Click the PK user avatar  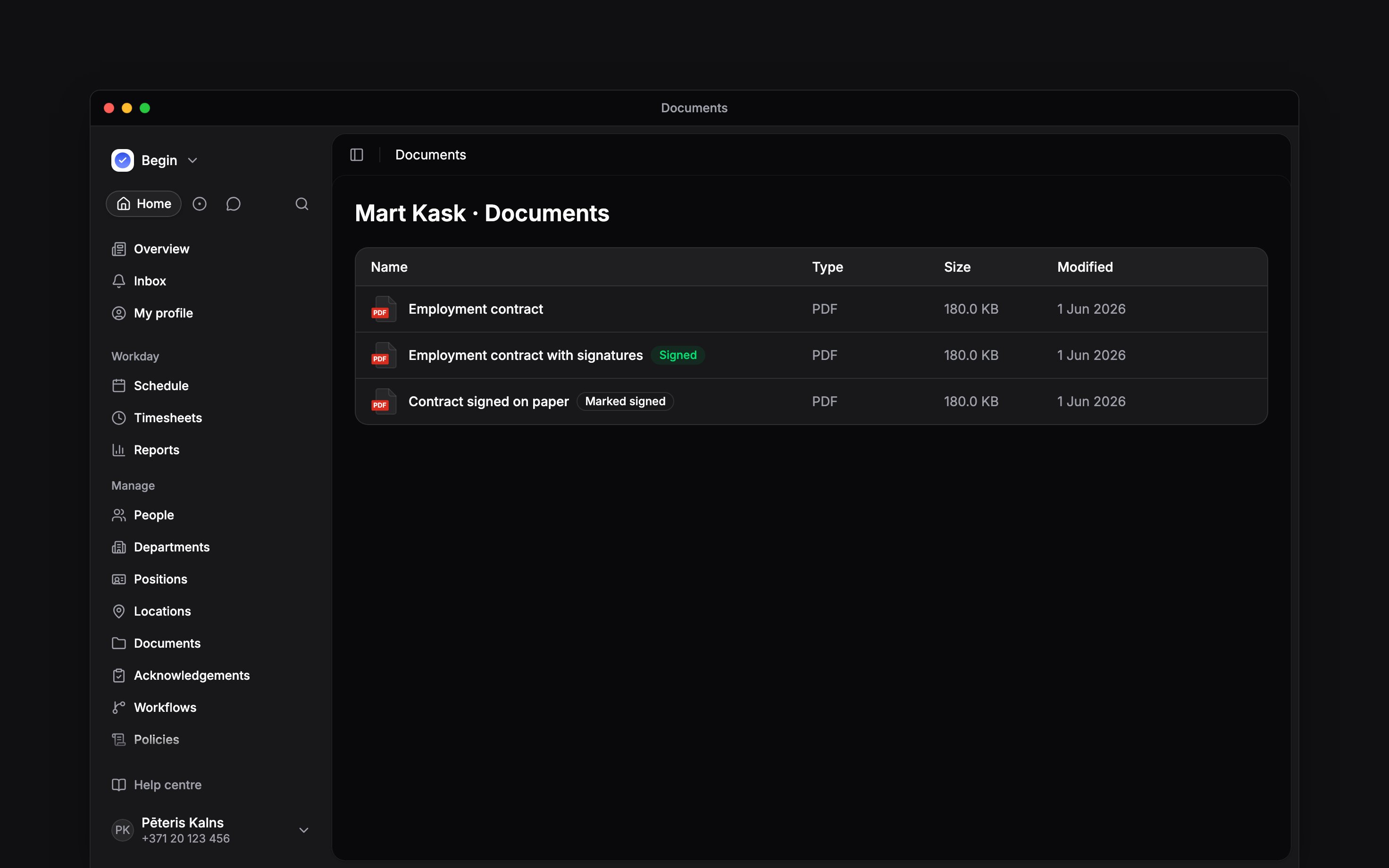pos(122,830)
